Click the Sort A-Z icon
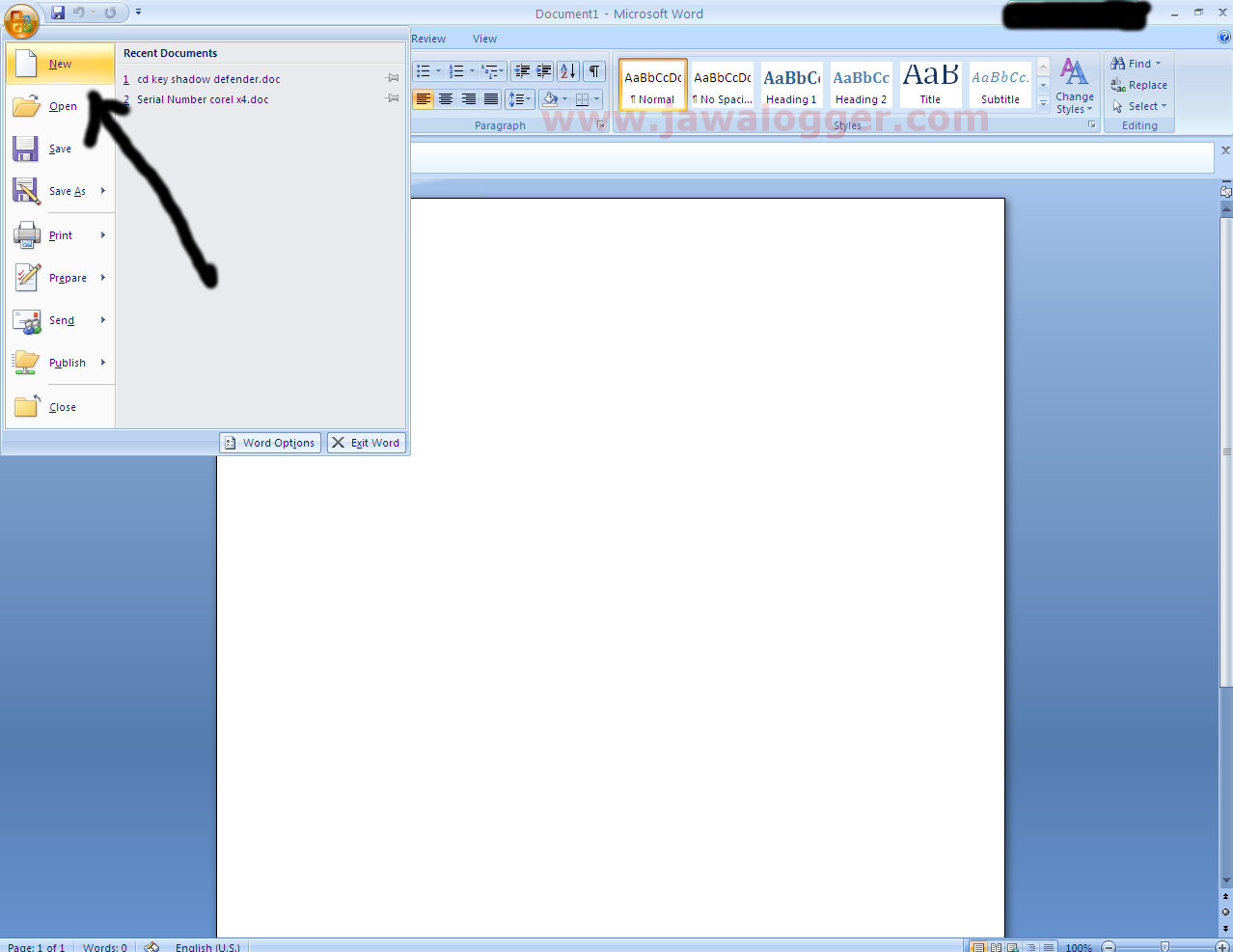Screen dimensions: 1233x952 [568, 71]
